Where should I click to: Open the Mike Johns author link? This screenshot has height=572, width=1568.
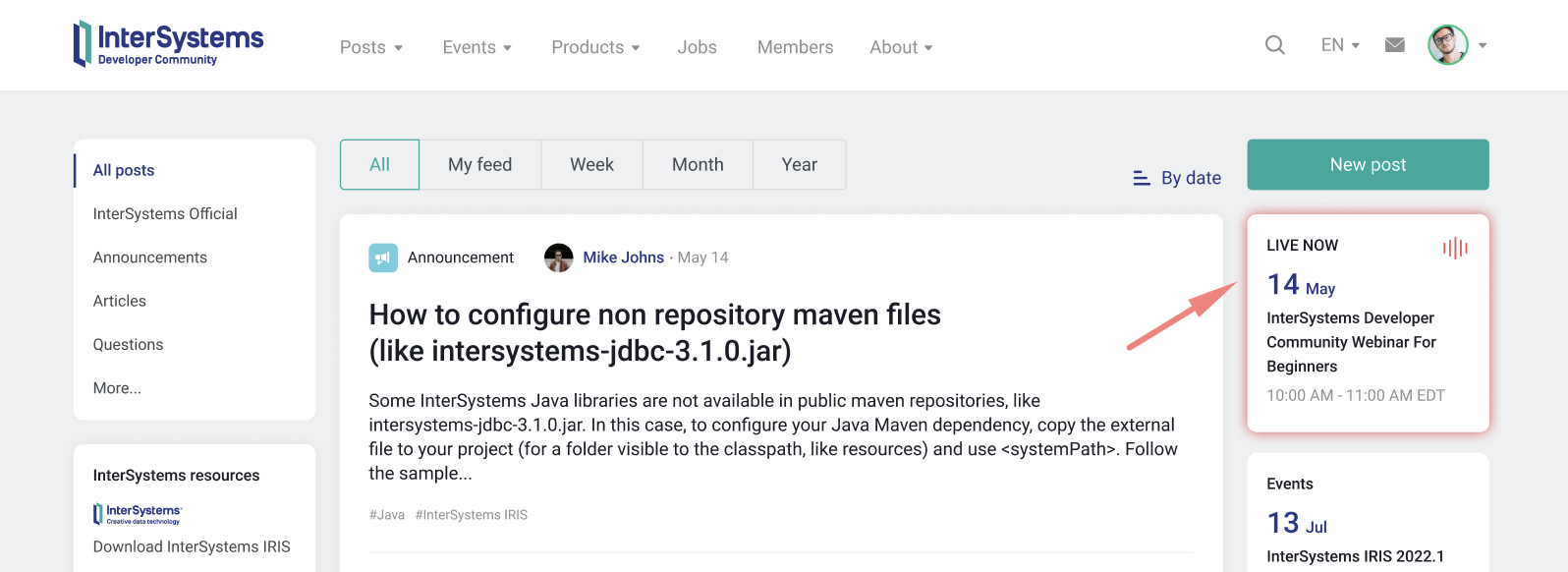(x=623, y=257)
